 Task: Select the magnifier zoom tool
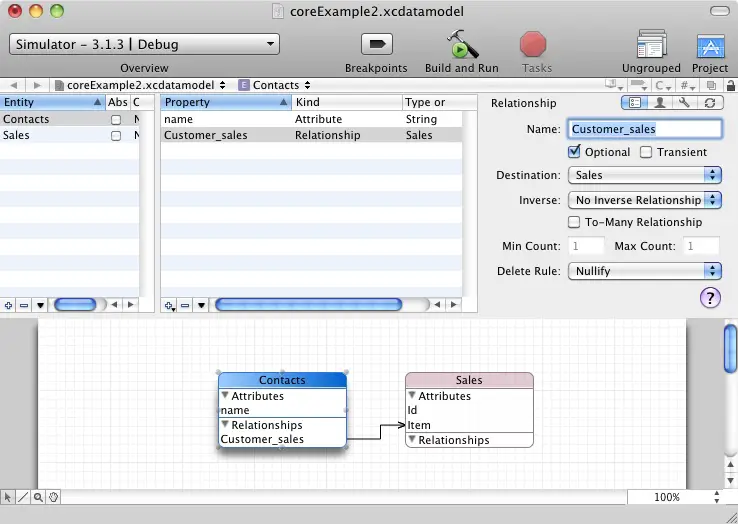click(x=38, y=497)
